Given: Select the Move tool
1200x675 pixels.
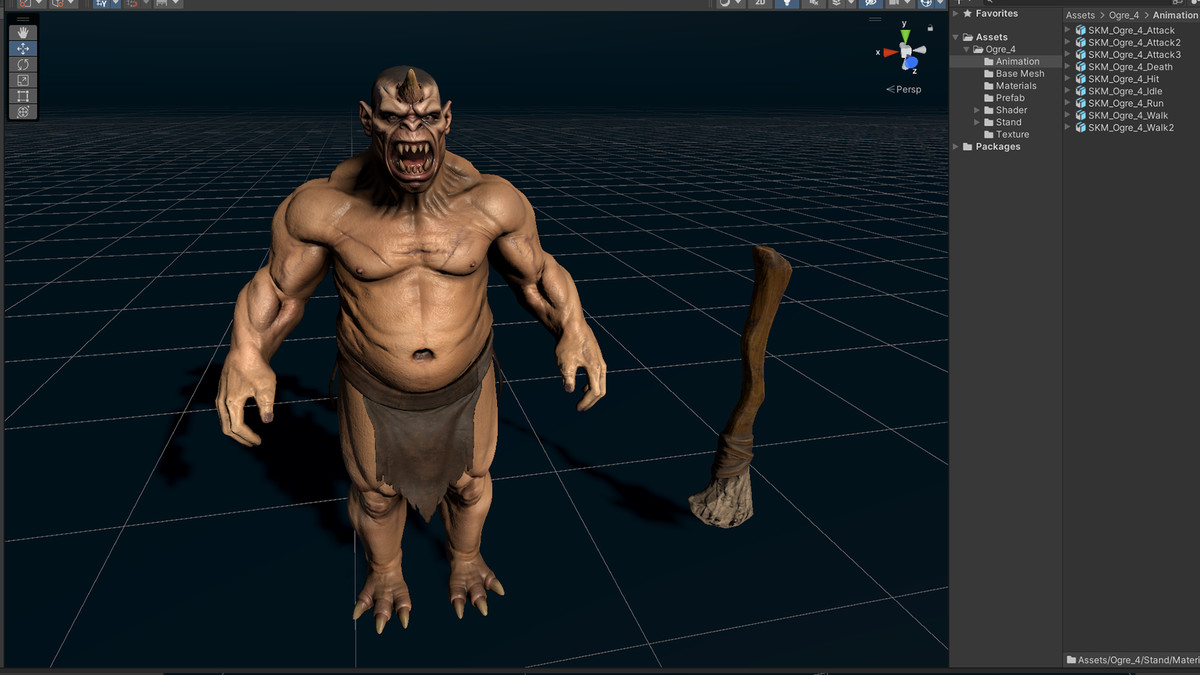Looking at the screenshot, I should [22, 48].
